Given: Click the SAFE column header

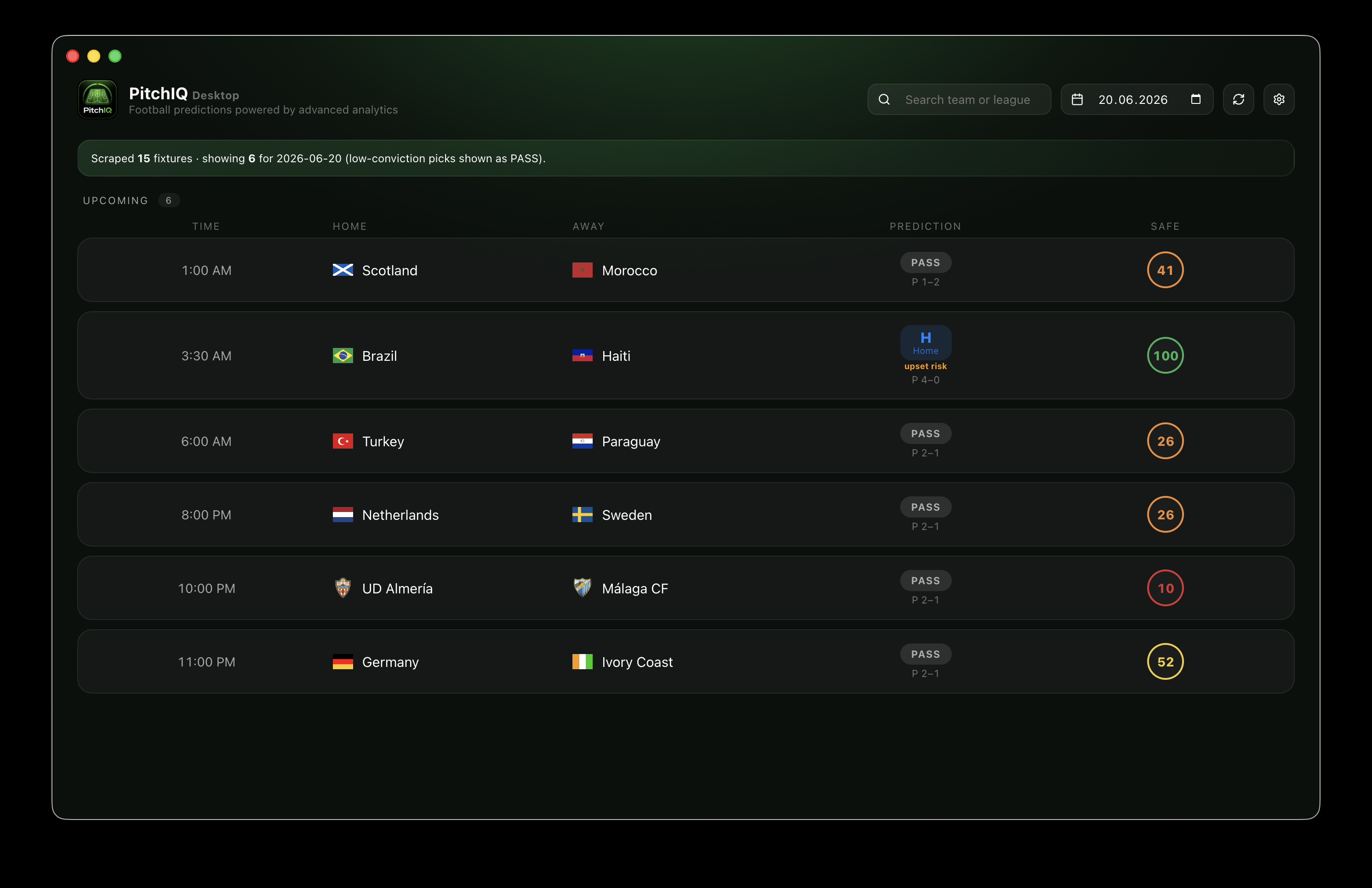Looking at the screenshot, I should point(1165,227).
